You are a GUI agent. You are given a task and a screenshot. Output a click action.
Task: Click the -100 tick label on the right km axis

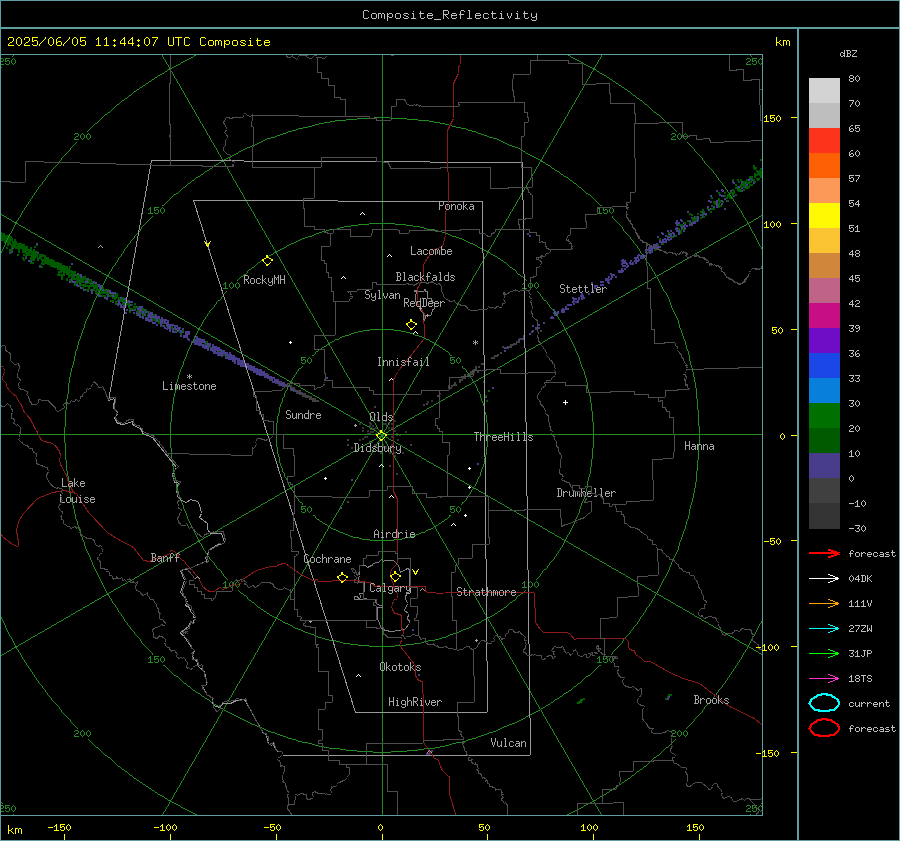pyautogui.click(x=767, y=647)
